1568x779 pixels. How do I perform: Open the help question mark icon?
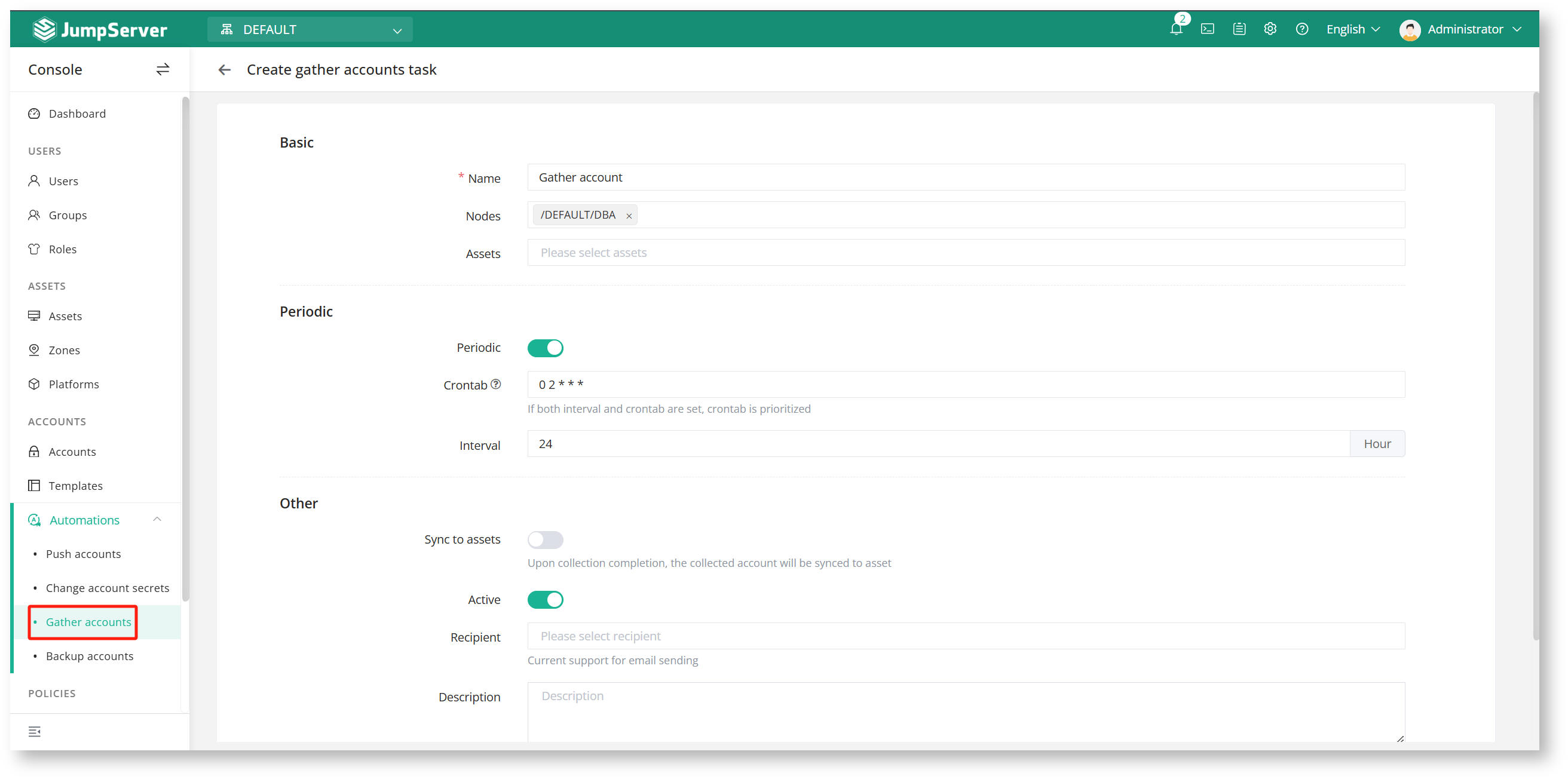click(x=1301, y=29)
